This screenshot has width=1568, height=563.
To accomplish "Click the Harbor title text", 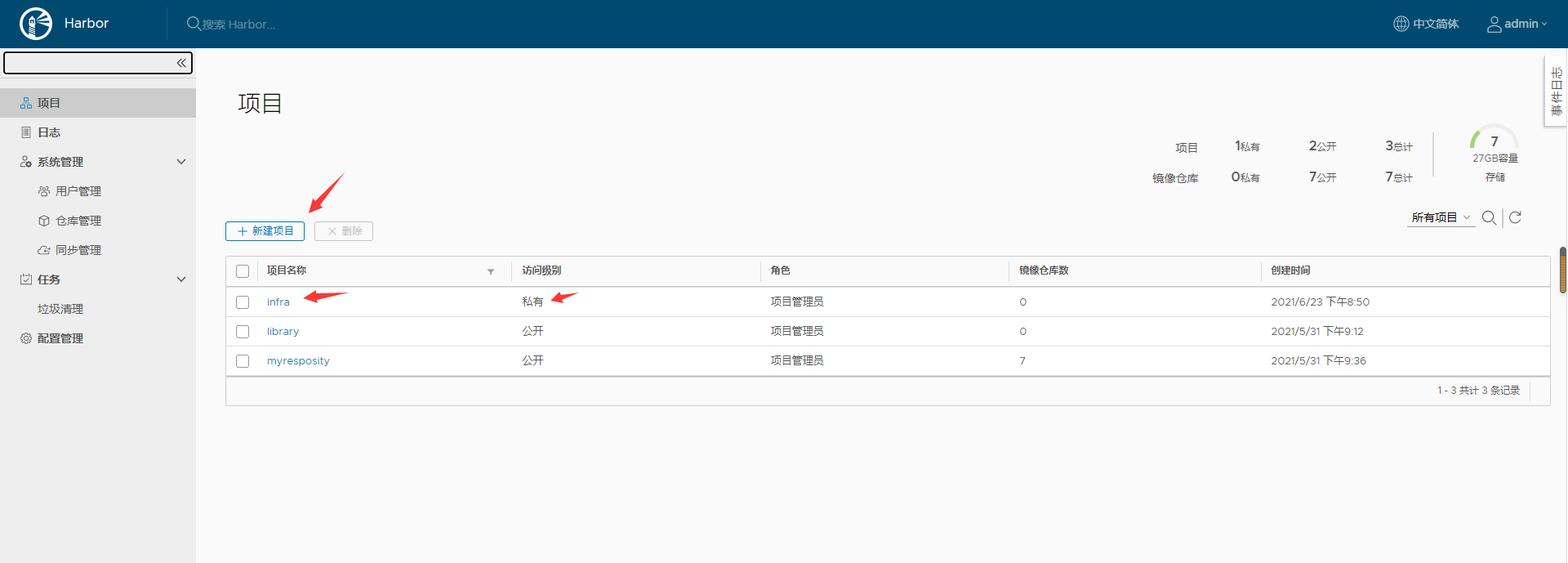I will click(x=87, y=24).
